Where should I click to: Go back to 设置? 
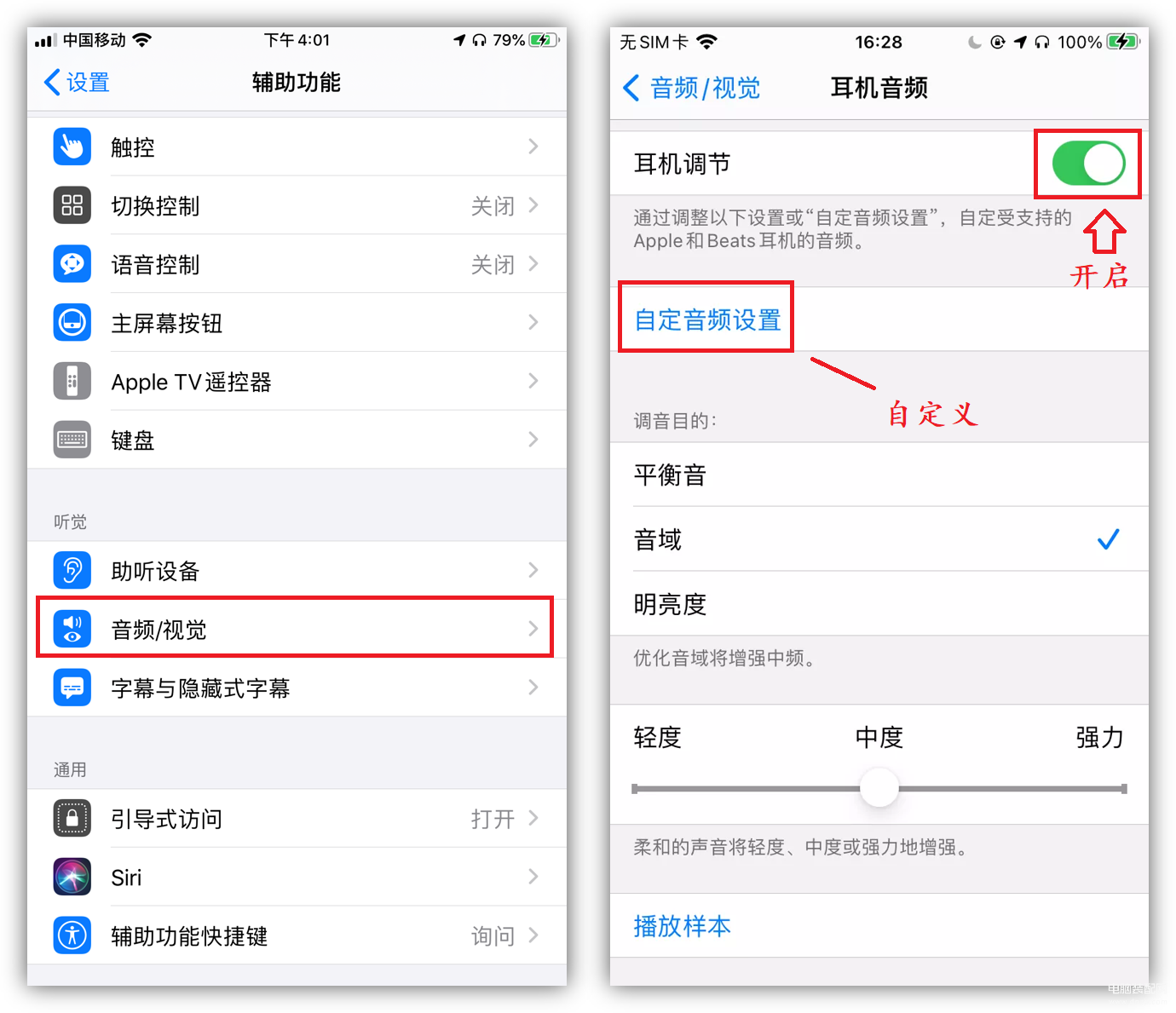77,83
